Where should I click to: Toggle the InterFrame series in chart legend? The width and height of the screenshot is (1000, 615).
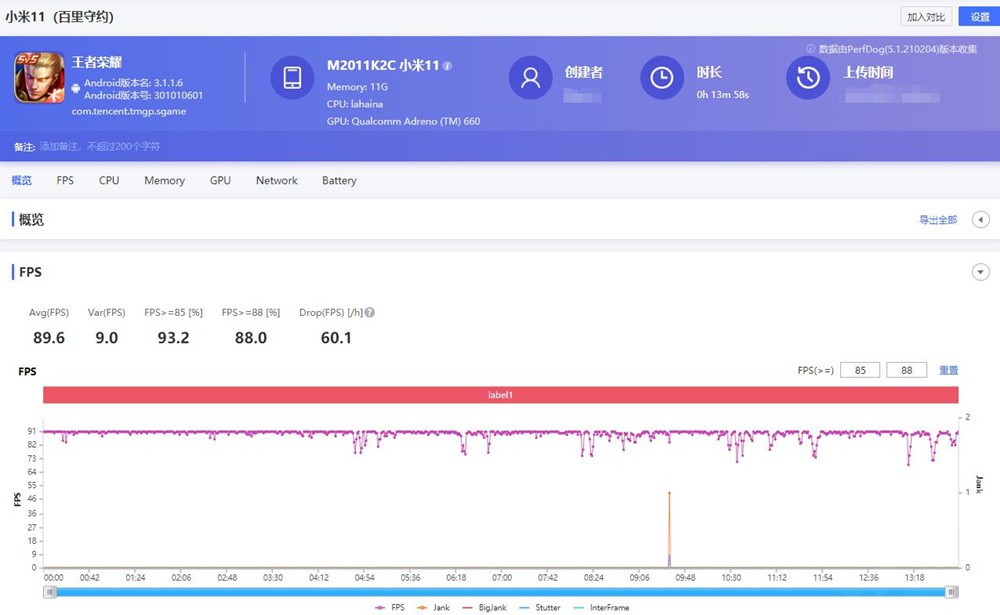(x=601, y=607)
